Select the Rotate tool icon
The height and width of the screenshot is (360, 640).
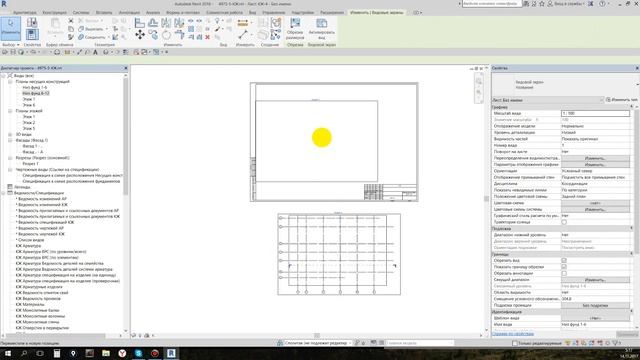point(166,35)
